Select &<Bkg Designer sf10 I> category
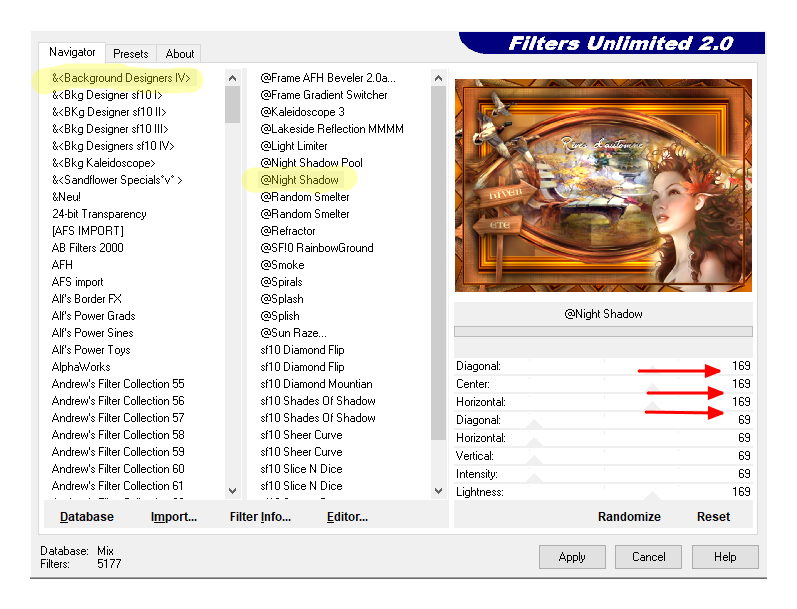This screenshot has height=609, width=797. (107, 95)
